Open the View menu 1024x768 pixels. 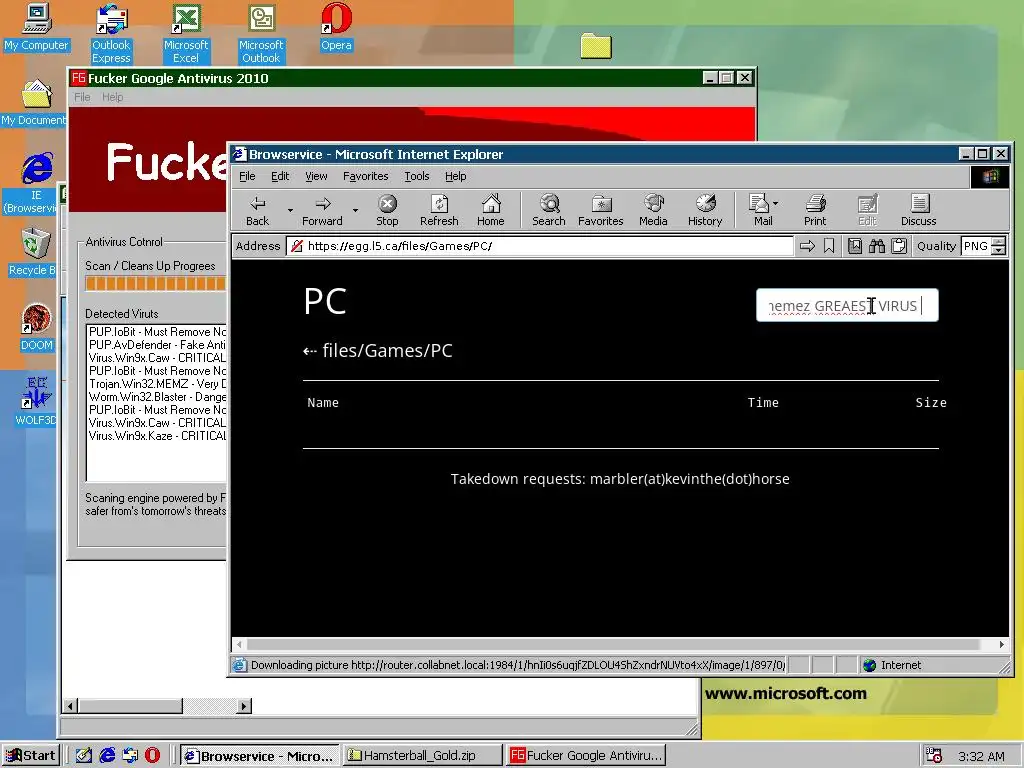(316, 176)
